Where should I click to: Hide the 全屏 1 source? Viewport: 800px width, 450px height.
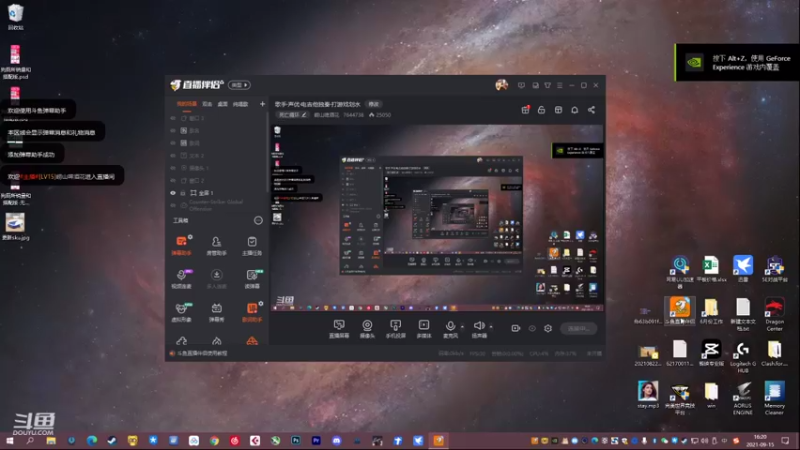[x=173, y=193]
